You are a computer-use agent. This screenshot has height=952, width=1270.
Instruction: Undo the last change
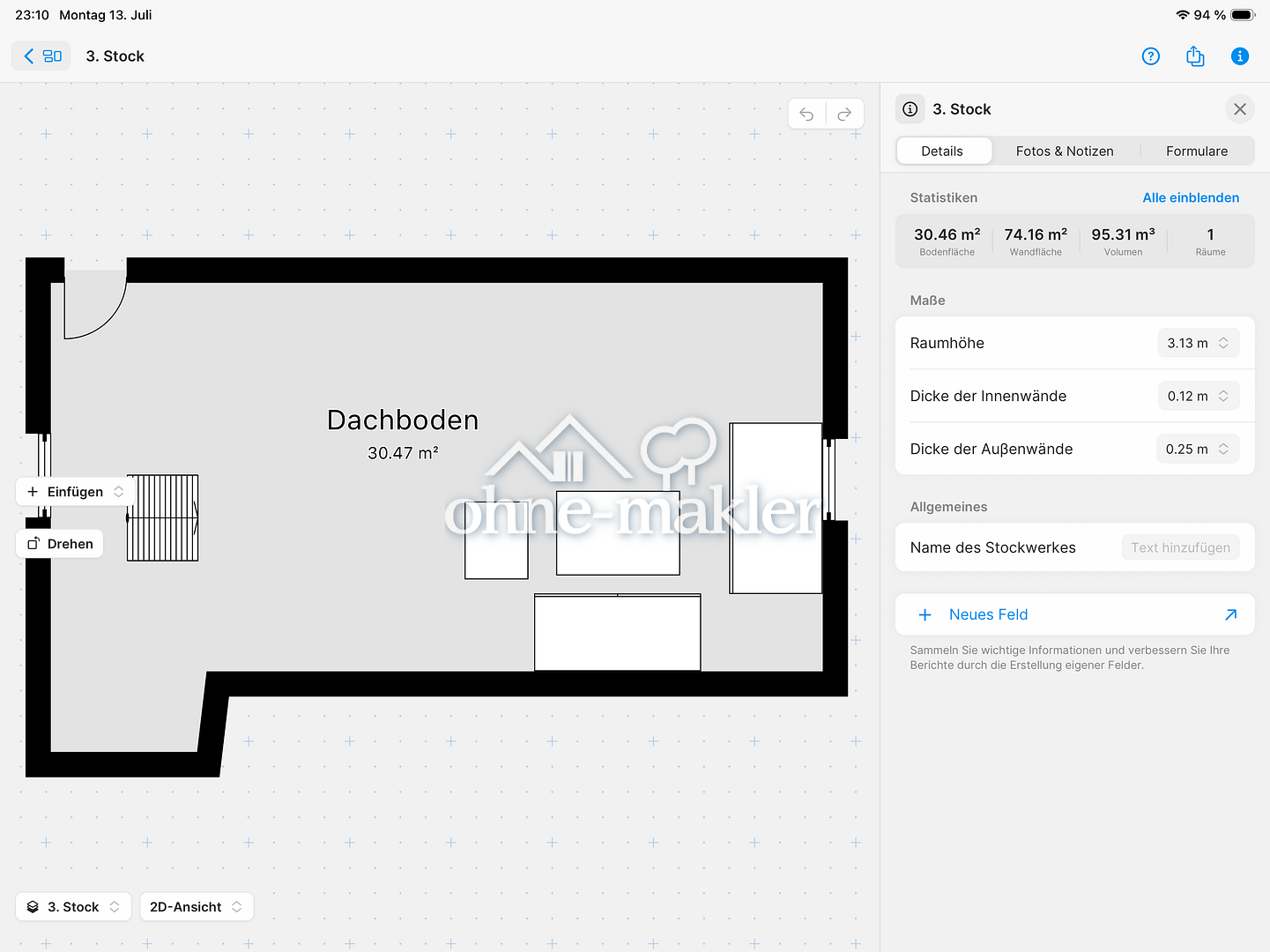[806, 114]
